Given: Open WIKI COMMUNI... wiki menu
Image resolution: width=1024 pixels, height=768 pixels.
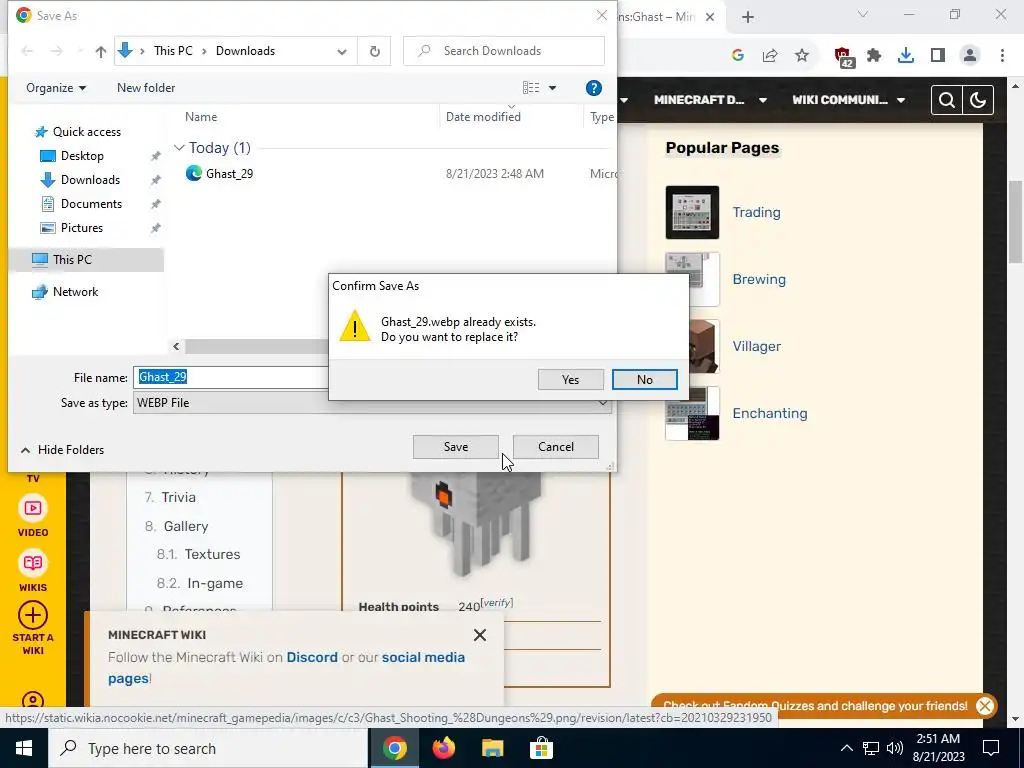Looking at the screenshot, I should pos(848,100).
